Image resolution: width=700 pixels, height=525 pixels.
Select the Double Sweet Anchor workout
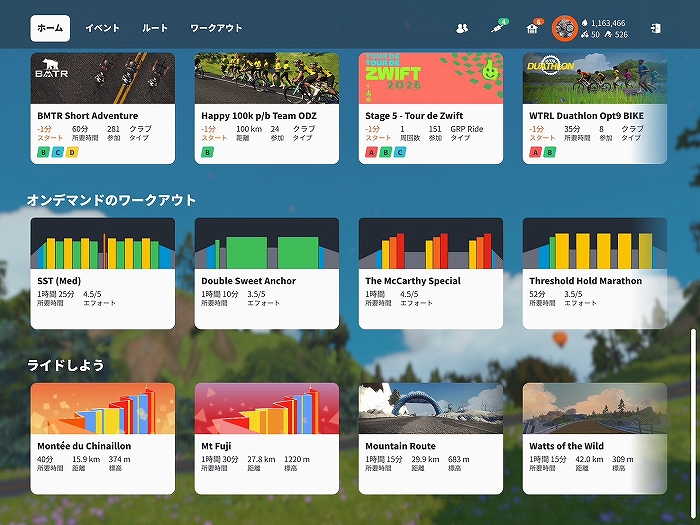267,272
